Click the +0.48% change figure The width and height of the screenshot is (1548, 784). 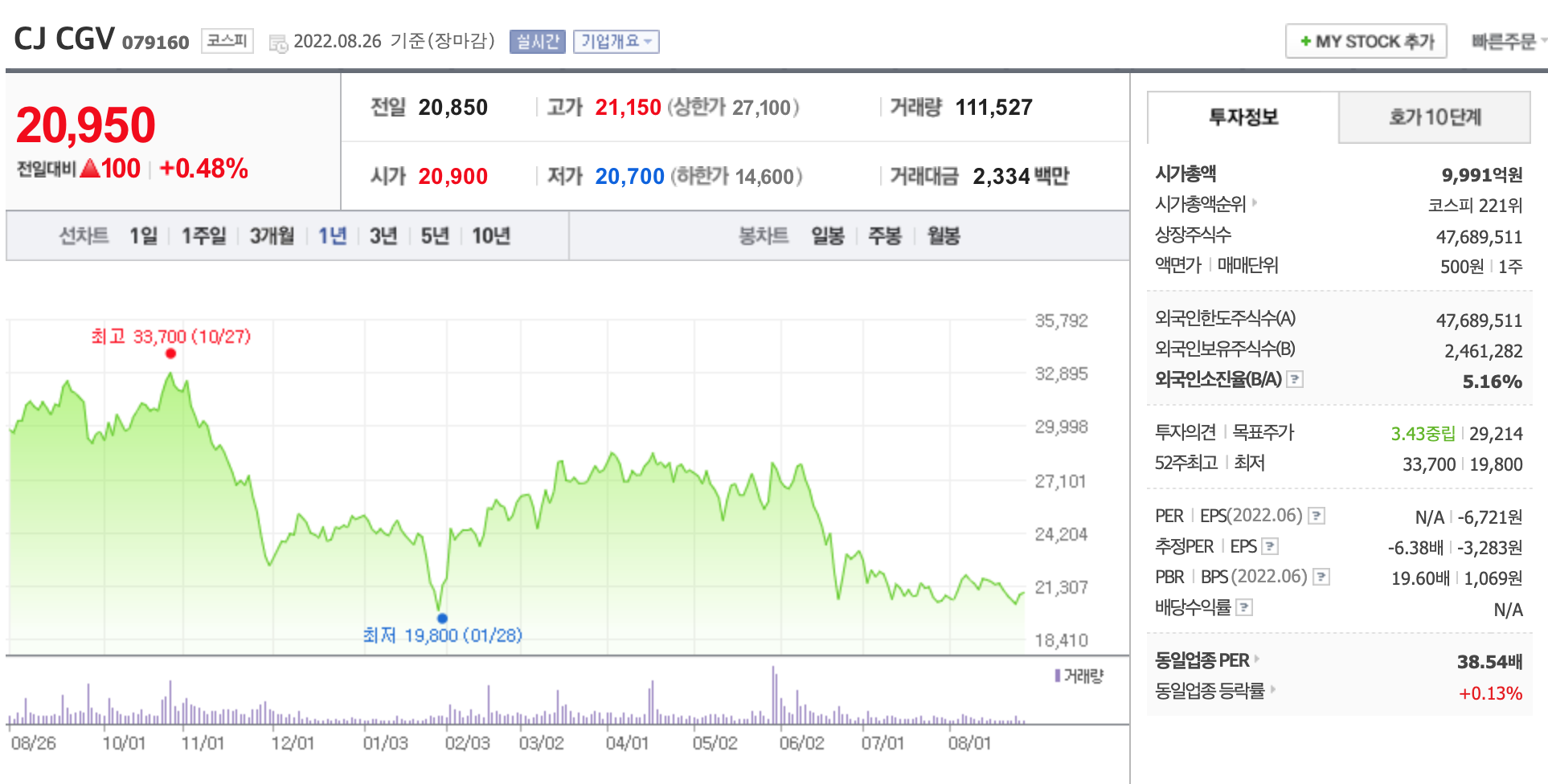[203, 169]
